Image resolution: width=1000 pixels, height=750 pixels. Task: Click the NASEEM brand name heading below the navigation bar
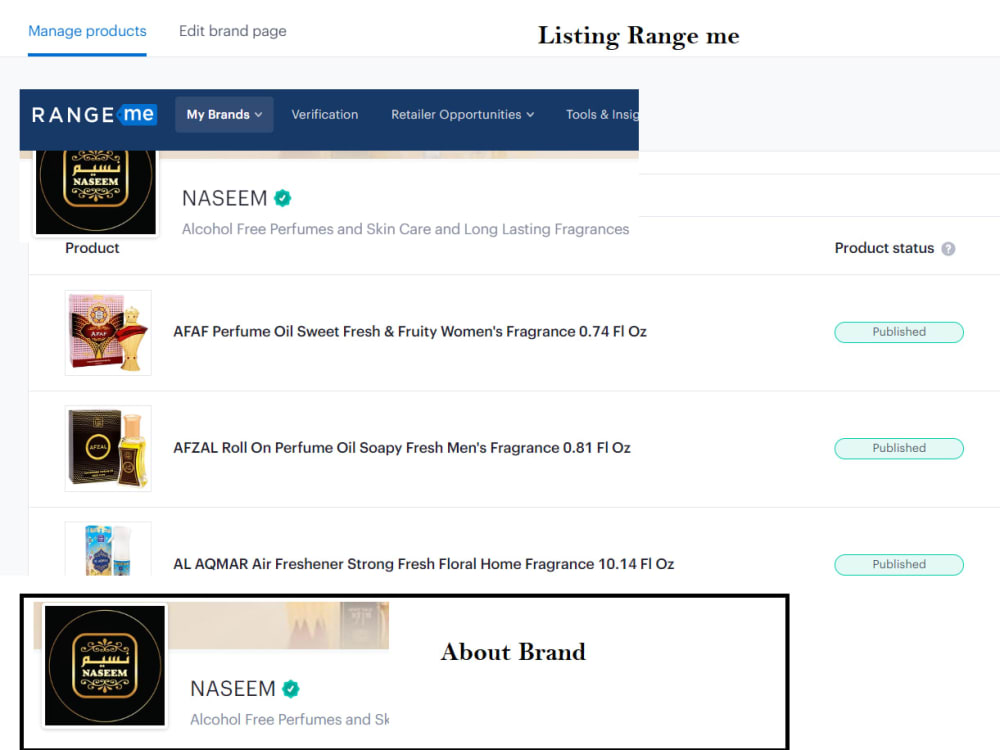click(x=224, y=198)
